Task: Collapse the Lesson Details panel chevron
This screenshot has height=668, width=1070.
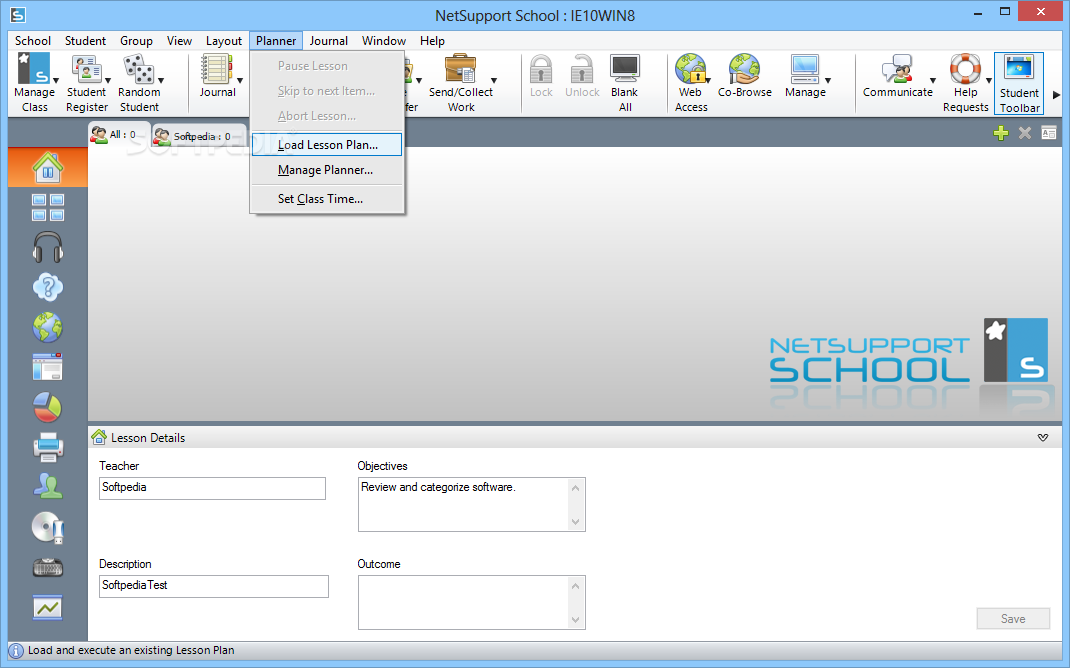Action: [1043, 437]
